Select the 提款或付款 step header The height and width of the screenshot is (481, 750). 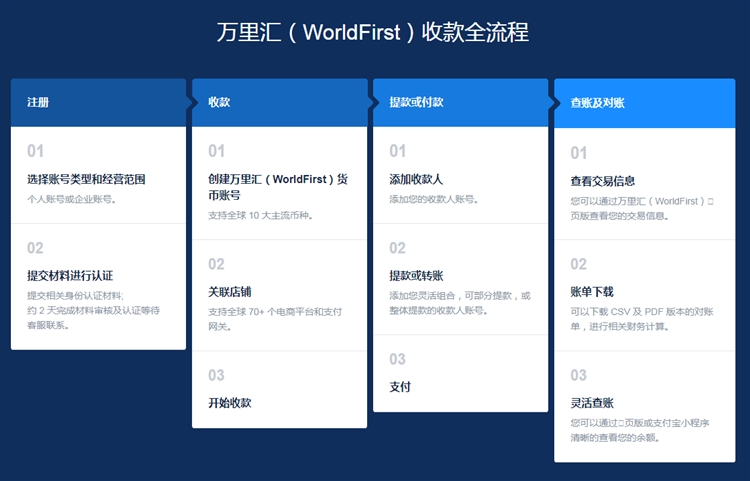point(461,102)
